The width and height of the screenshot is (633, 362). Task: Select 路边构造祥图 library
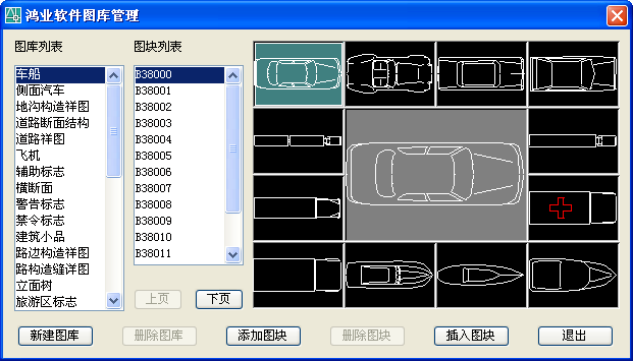click(x=60, y=253)
